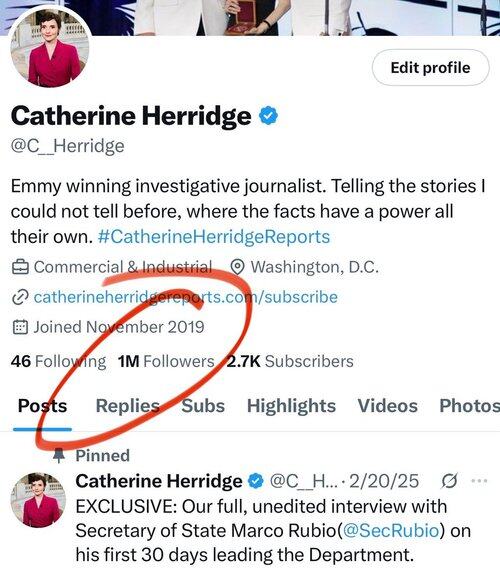View the 2.7K Subscribers list
This screenshot has height=588, width=500.
290,362
